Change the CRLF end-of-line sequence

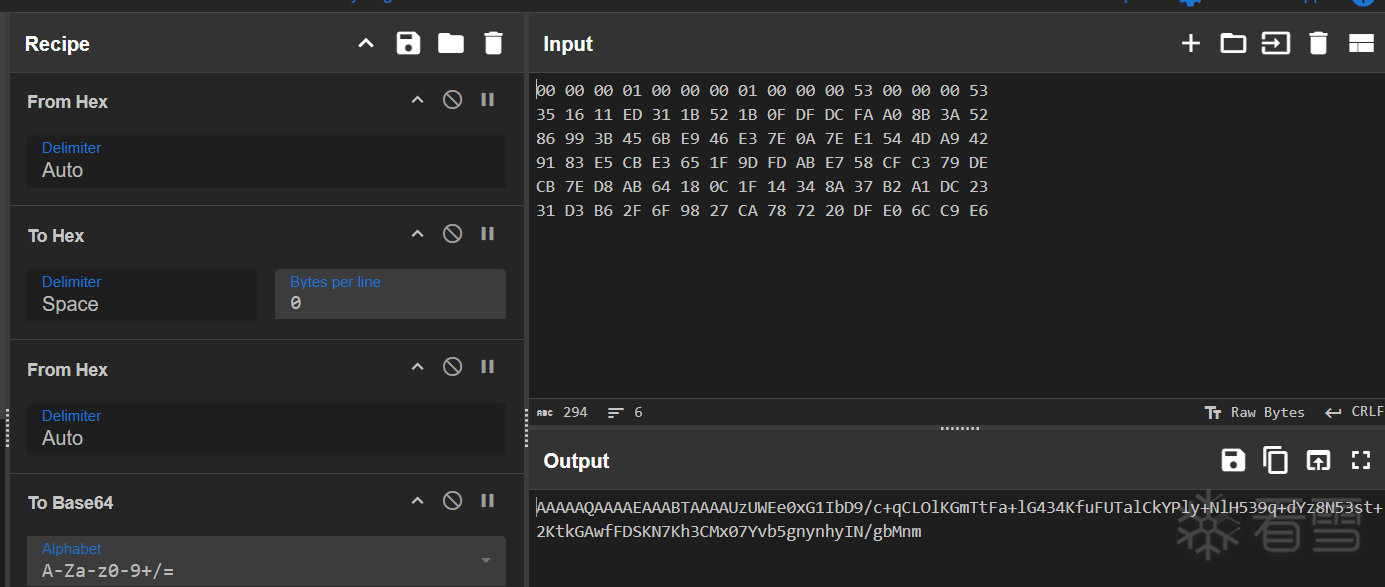(x=1355, y=412)
